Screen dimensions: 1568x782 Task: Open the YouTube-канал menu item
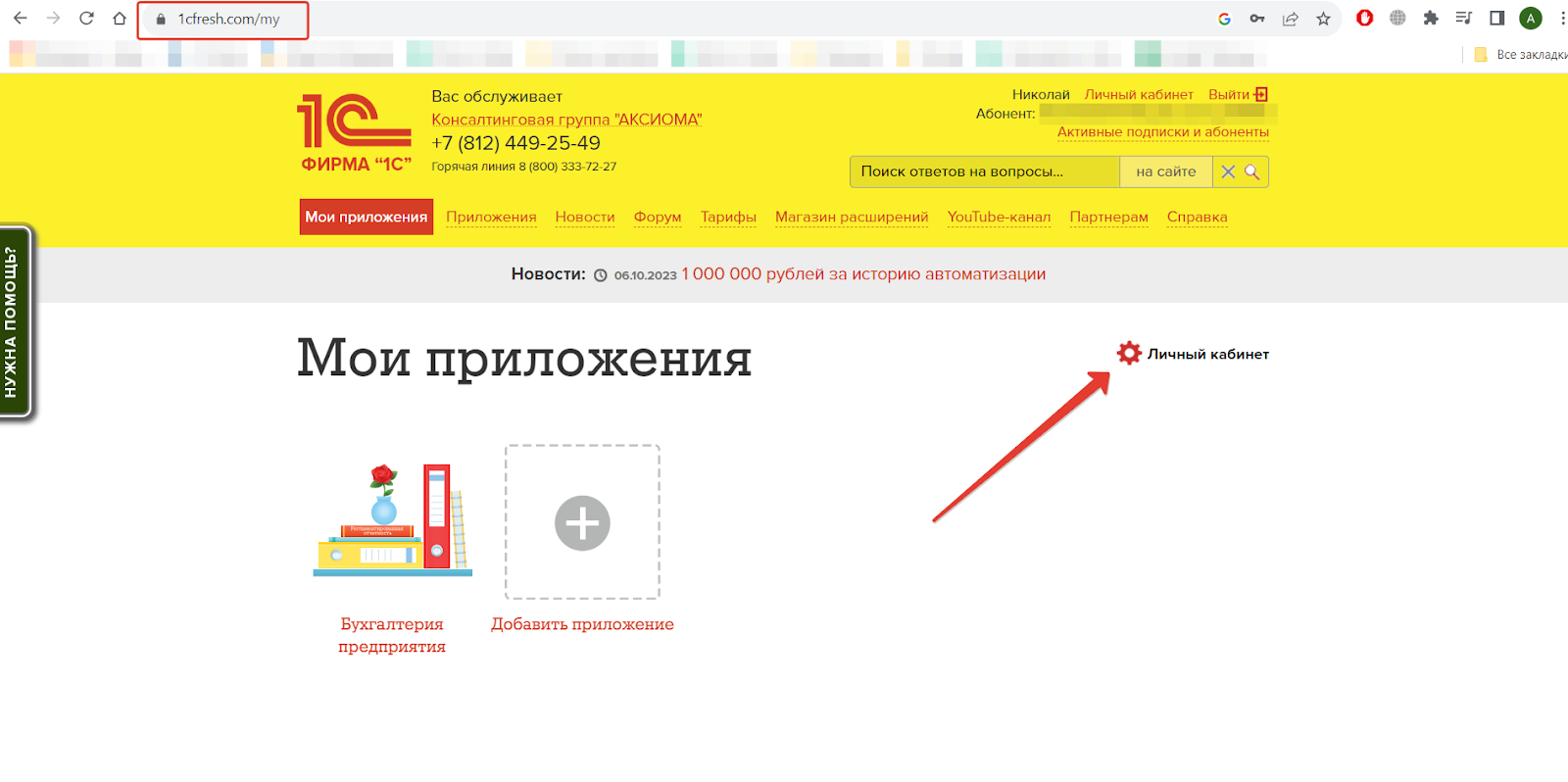pyautogui.click(x=999, y=218)
